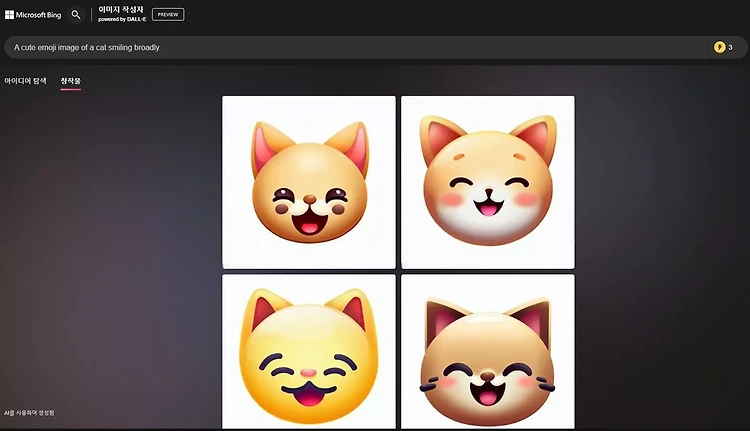
Task: Open the beige cat with whiskers image
Action: point(488,352)
